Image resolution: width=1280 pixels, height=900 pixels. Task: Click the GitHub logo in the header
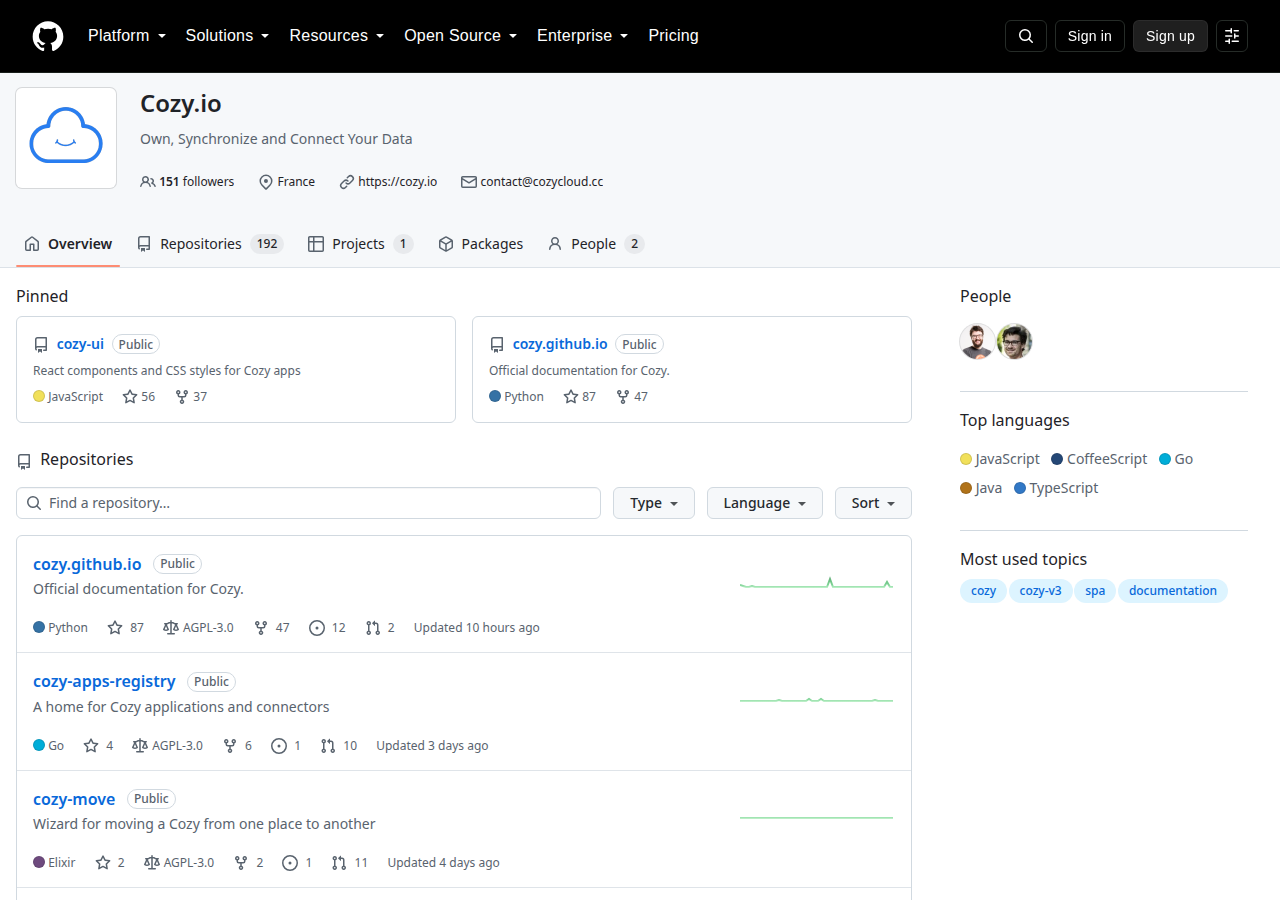click(x=48, y=36)
